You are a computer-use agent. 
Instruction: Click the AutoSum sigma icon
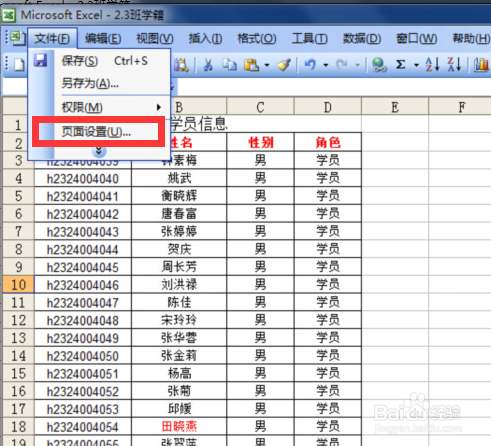click(x=401, y=64)
